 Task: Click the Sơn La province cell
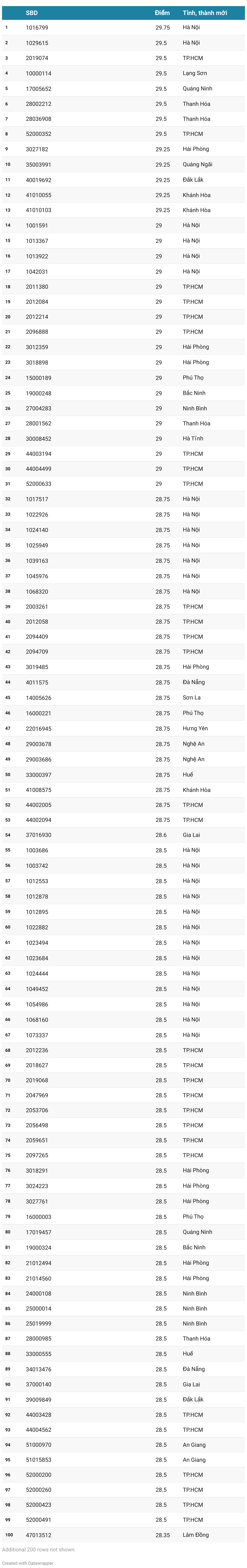tap(192, 698)
